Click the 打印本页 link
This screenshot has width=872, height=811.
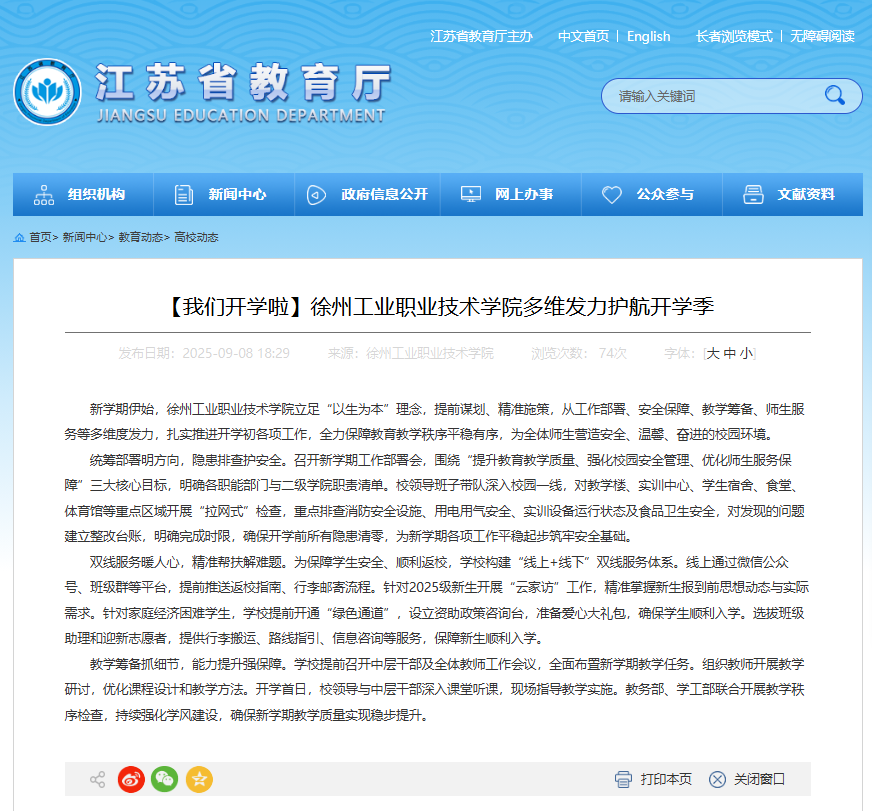pos(666,779)
